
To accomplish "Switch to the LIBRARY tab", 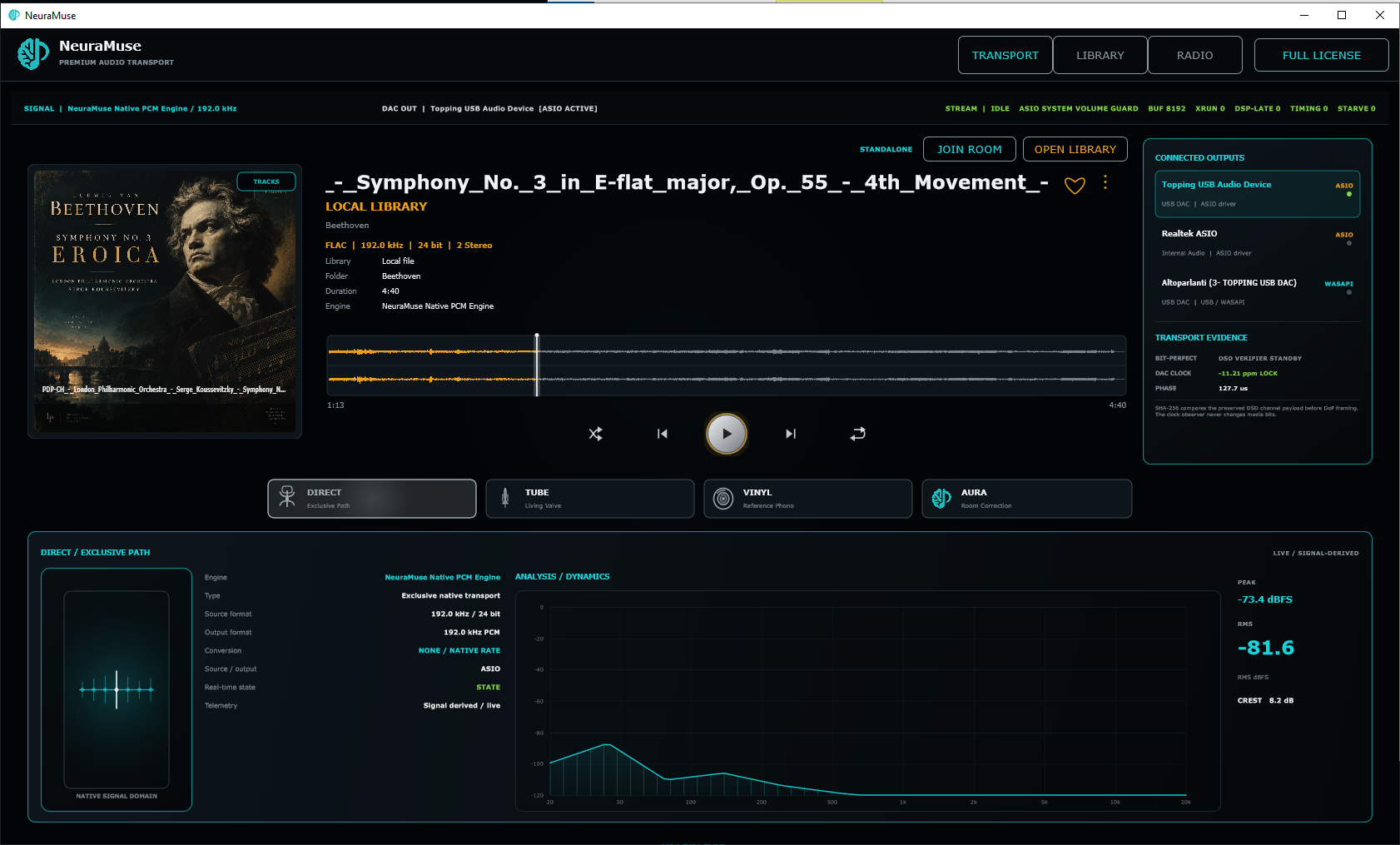I will (x=1100, y=55).
